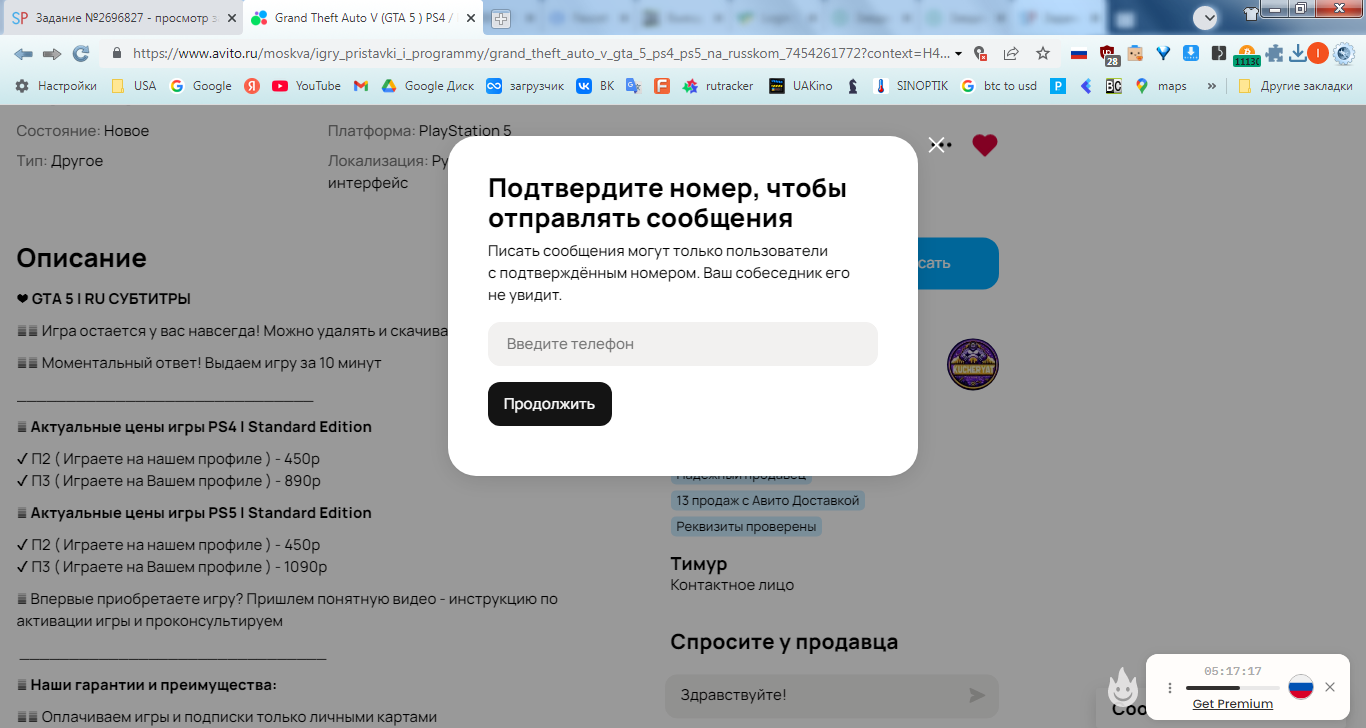This screenshot has height=728, width=1366.
Task: Open a new browser tab
Action: tap(500, 18)
